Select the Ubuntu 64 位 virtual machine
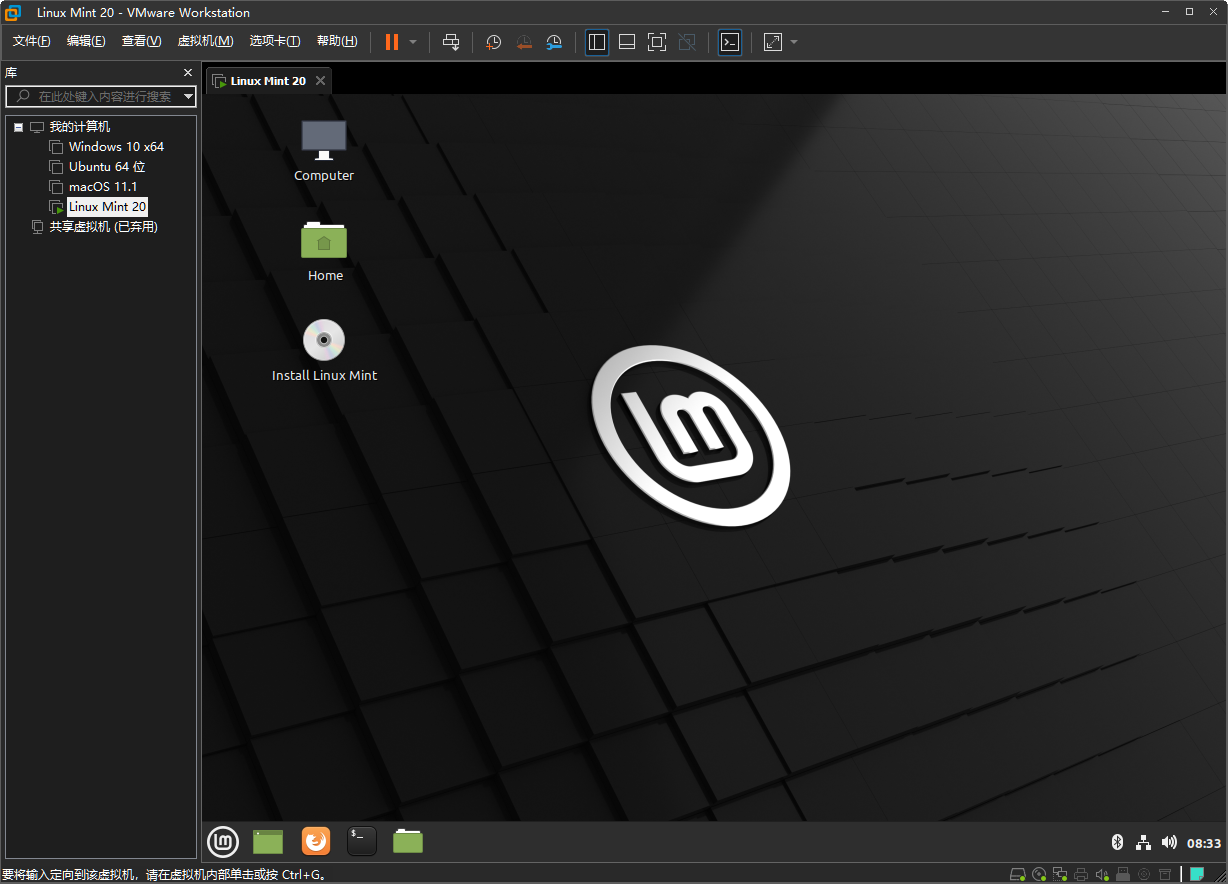This screenshot has height=884, width=1228. click(x=107, y=167)
